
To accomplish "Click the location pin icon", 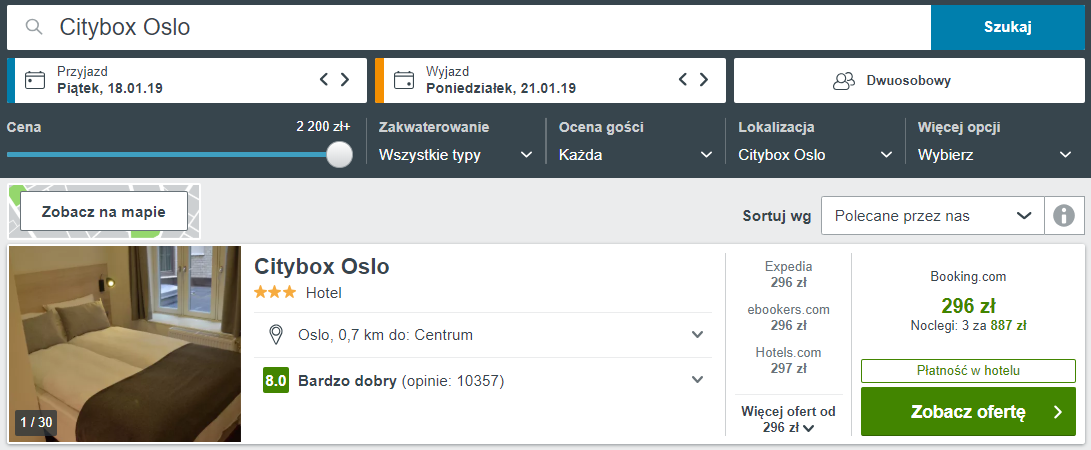I will [277, 334].
